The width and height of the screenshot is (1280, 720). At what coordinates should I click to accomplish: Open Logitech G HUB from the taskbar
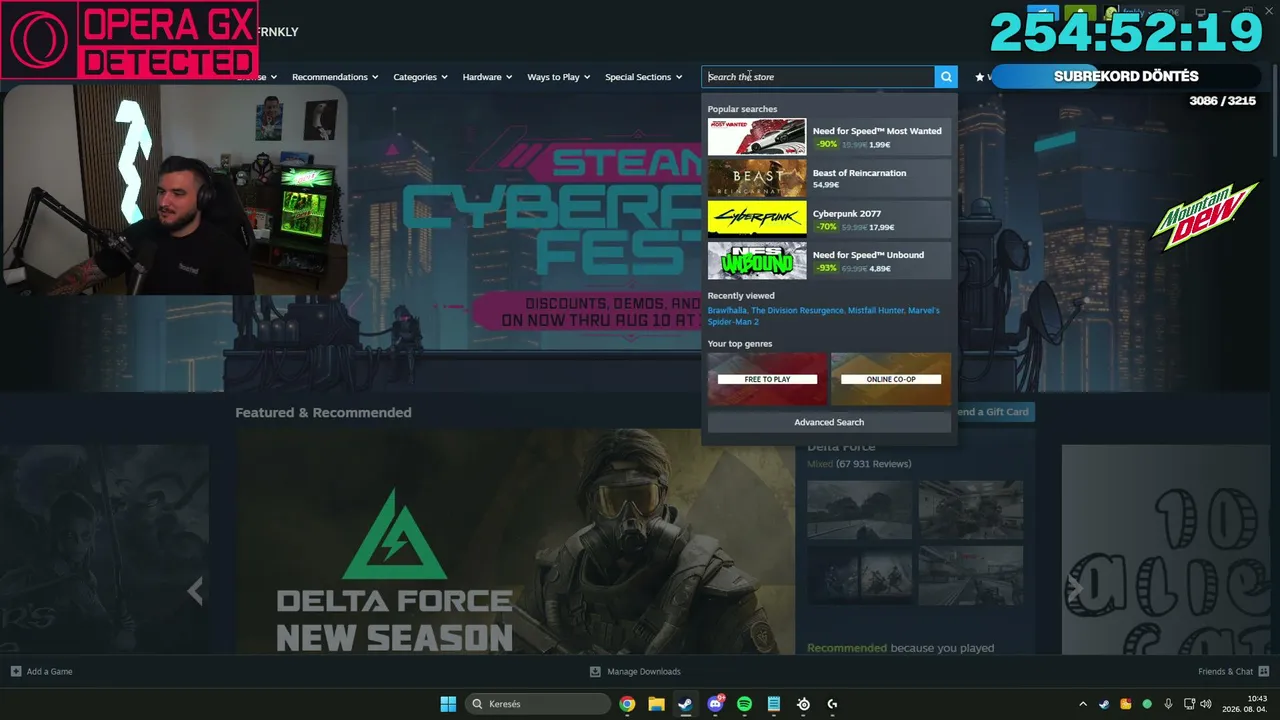point(832,704)
